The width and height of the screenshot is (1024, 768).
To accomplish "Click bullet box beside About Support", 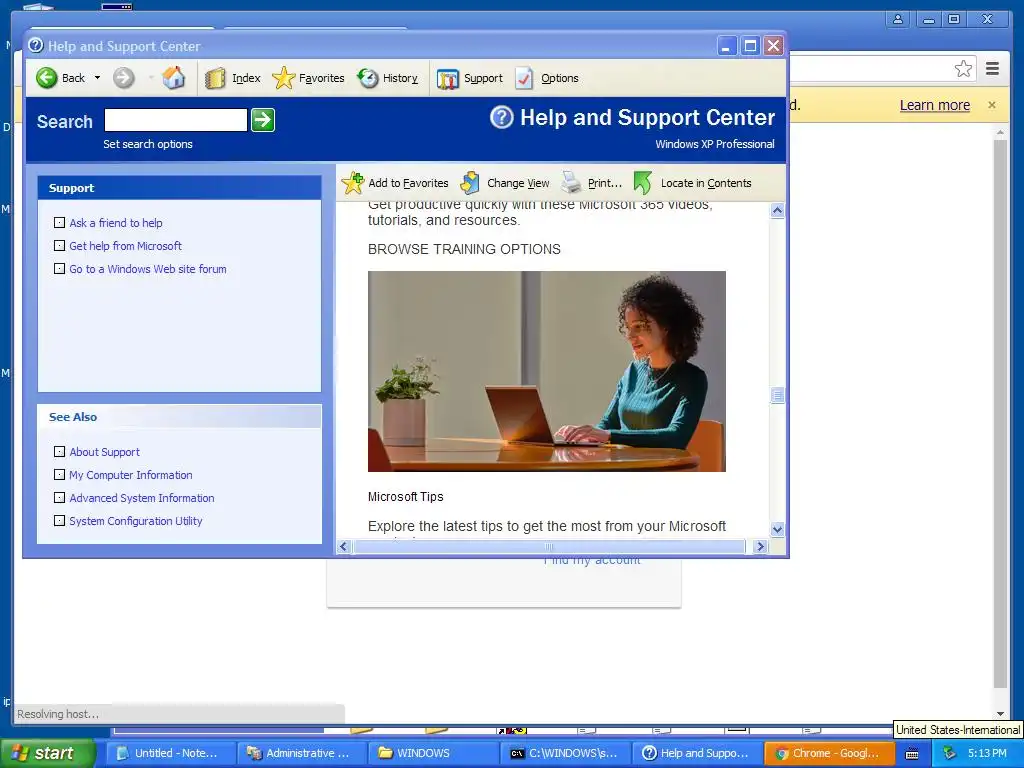I will point(59,452).
